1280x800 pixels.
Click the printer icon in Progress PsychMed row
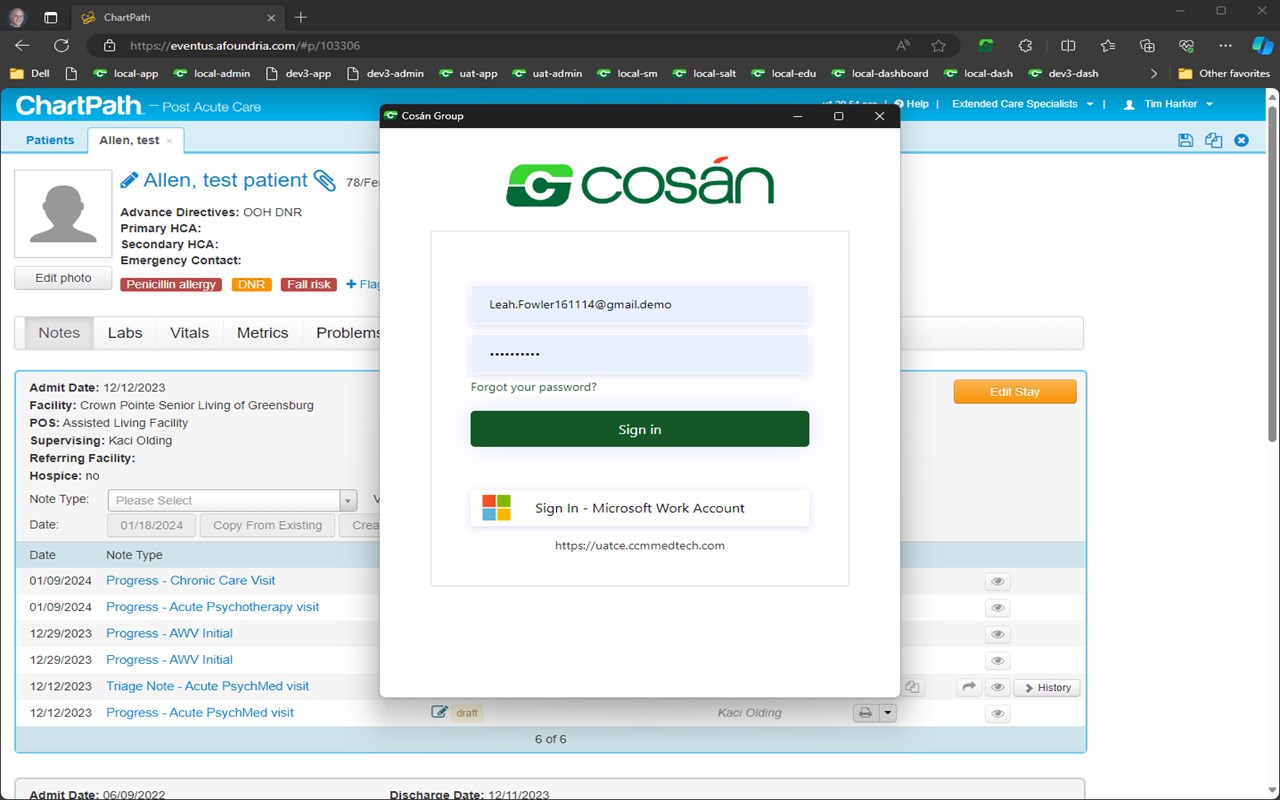[x=865, y=713]
